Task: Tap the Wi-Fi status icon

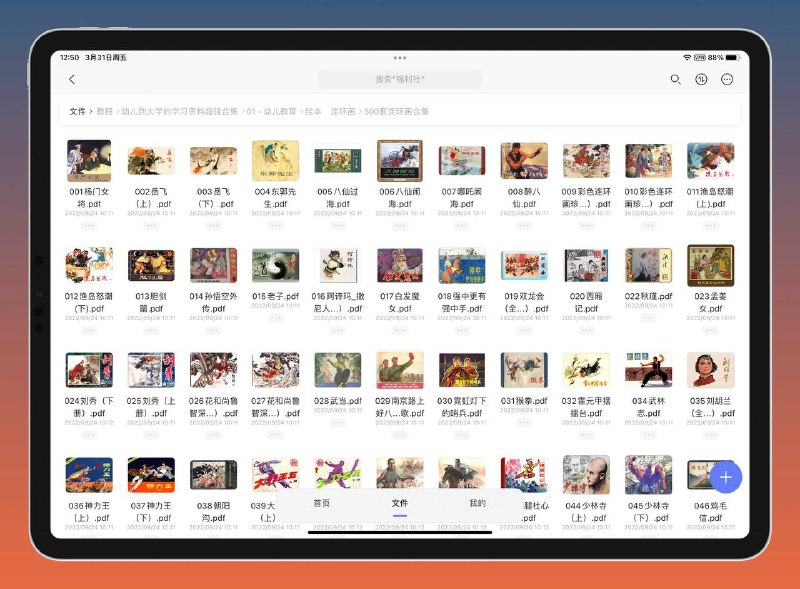Action: pos(687,57)
